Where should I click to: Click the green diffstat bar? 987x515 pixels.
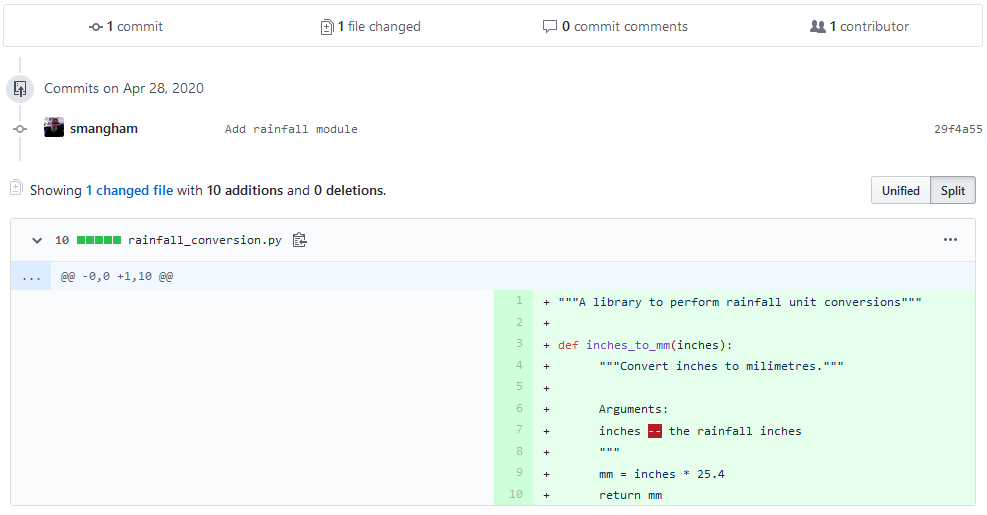point(99,240)
